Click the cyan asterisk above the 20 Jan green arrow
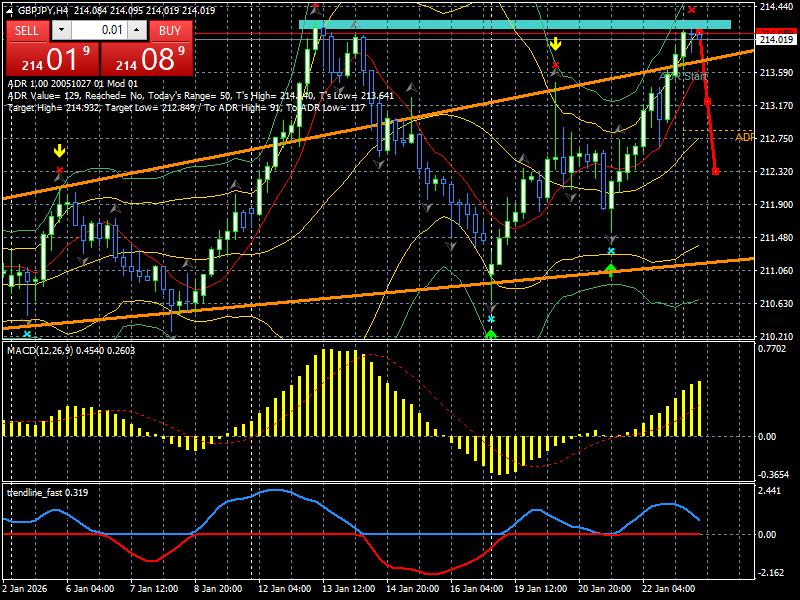This screenshot has height=600, width=800. point(611,251)
